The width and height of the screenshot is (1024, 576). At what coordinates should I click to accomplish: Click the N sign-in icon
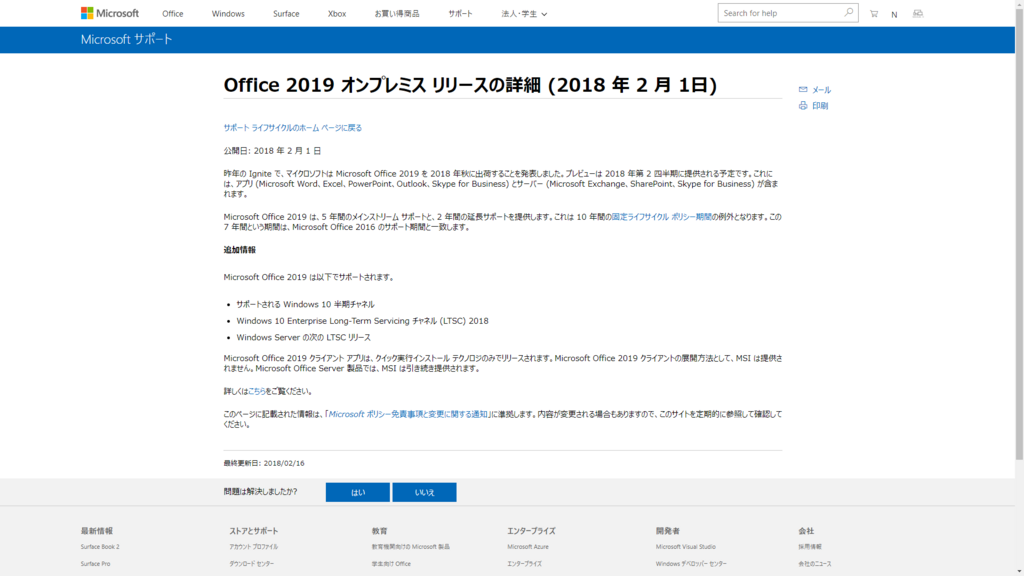pos(894,13)
